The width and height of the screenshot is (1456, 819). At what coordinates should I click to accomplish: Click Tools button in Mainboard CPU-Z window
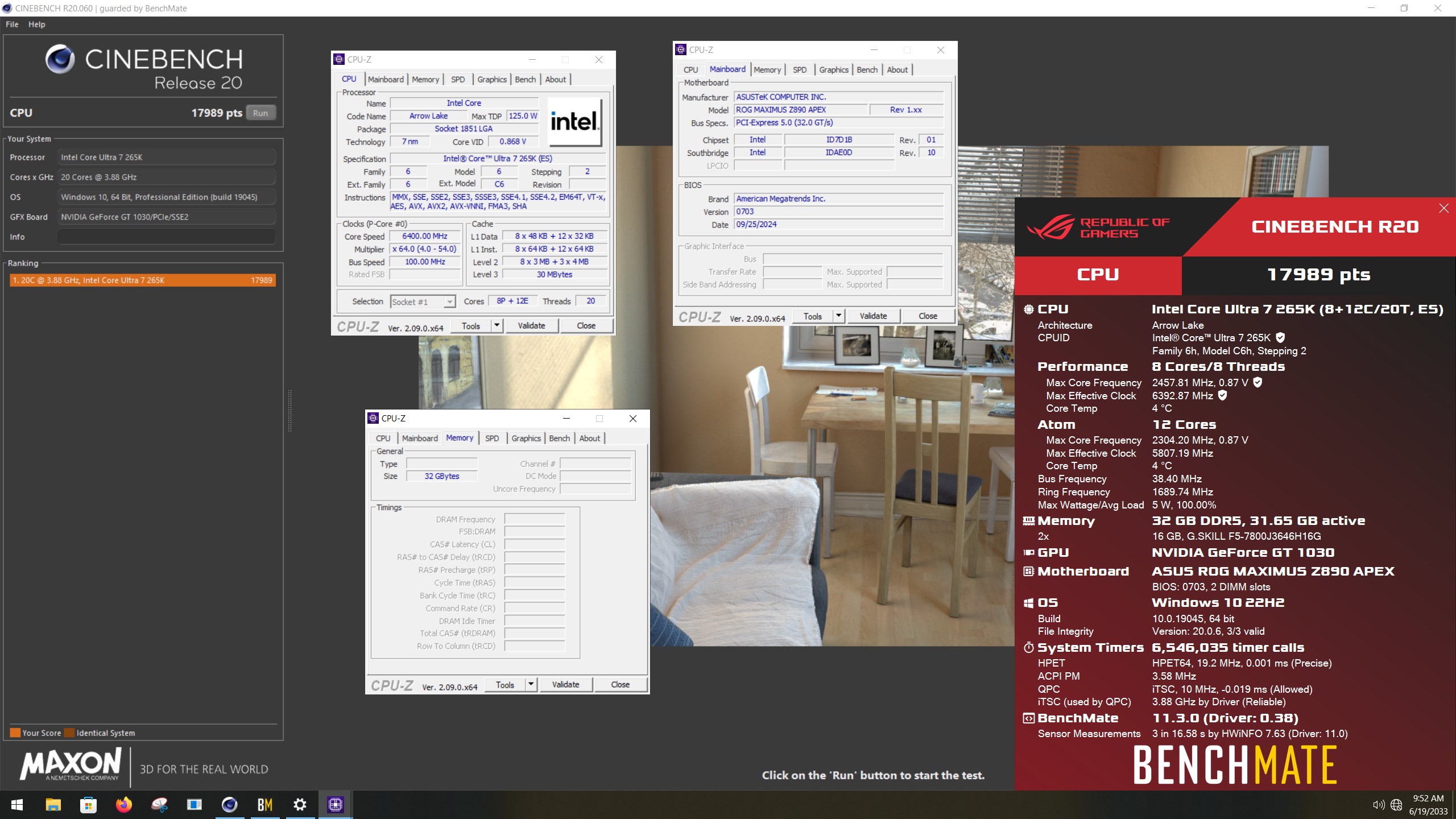pyautogui.click(x=813, y=316)
